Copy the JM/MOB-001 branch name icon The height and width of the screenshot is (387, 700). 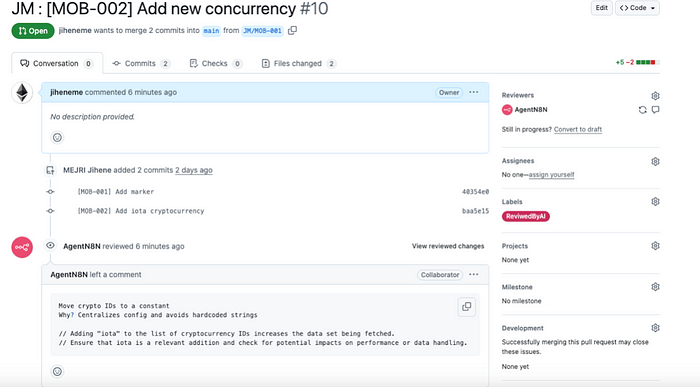coord(292,30)
